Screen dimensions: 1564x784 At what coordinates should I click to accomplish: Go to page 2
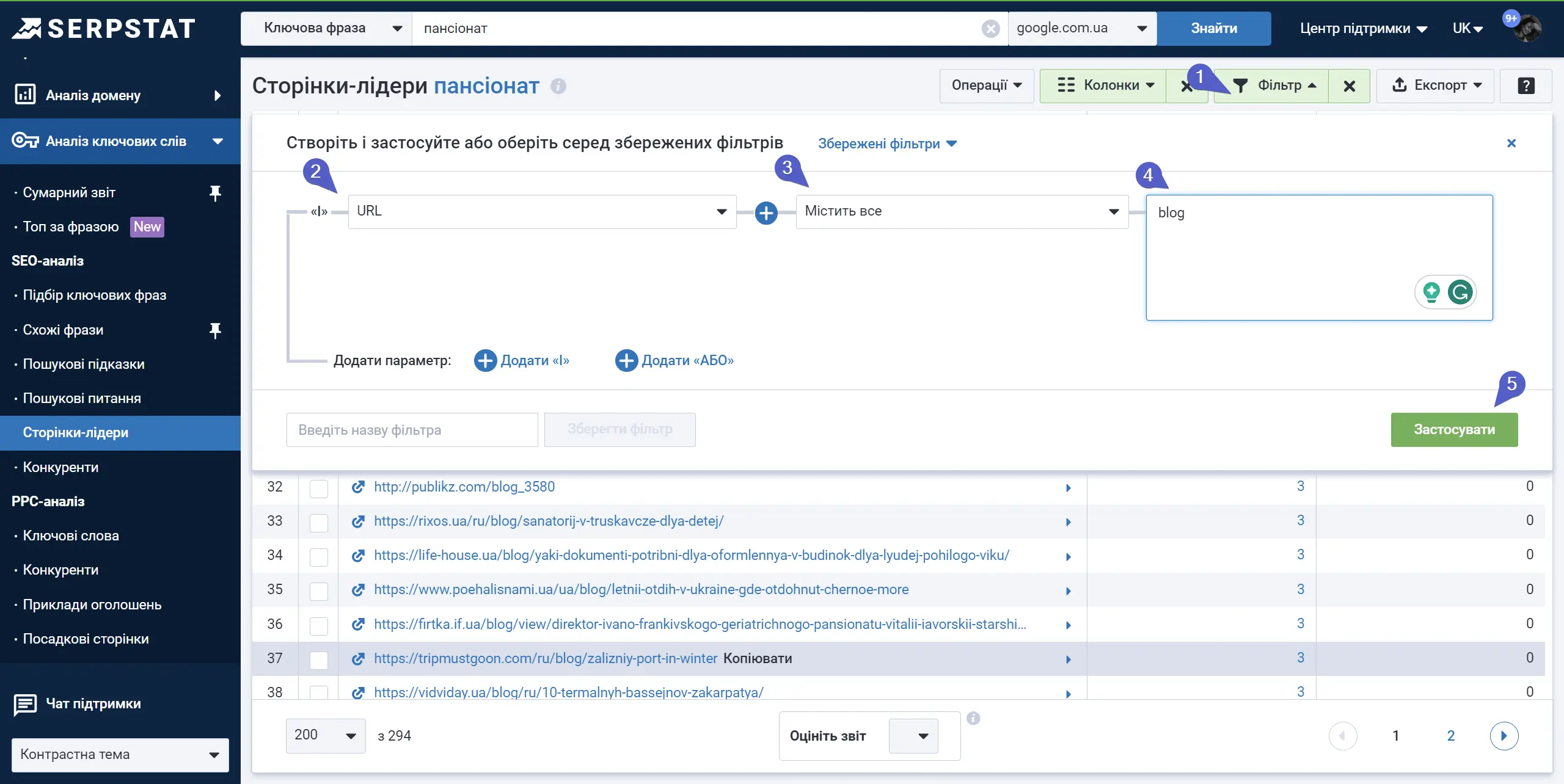(1451, 736)
